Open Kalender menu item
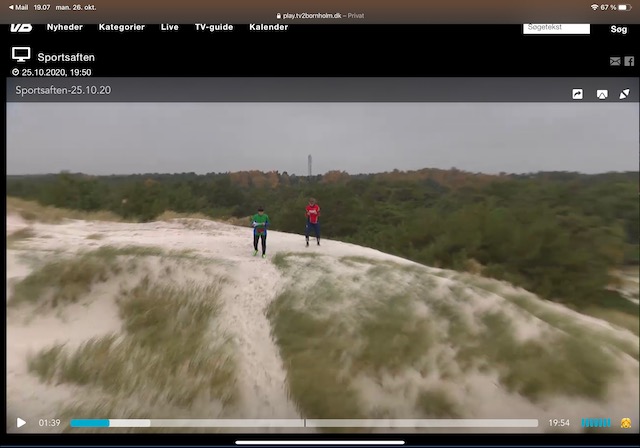The image size is (640, 448). pyautogui.click(x=269, y=27)
